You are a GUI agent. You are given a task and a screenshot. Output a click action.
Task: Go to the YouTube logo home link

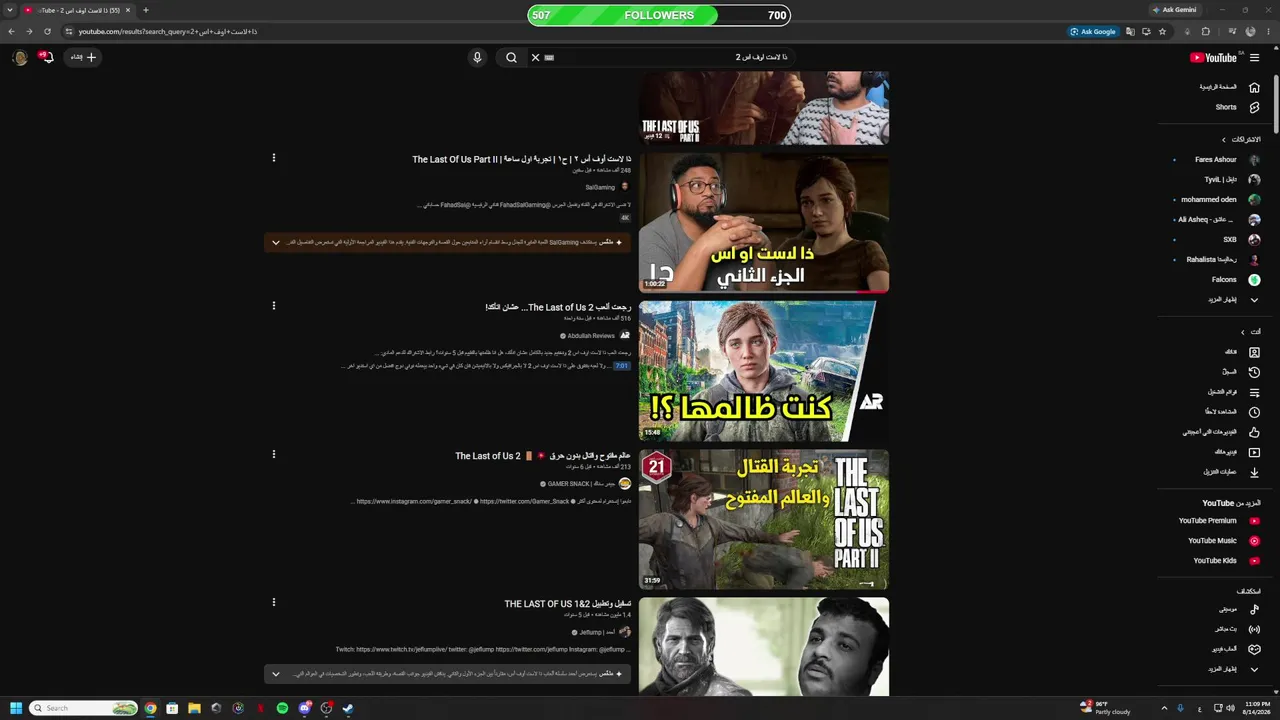pos(1213,58)
